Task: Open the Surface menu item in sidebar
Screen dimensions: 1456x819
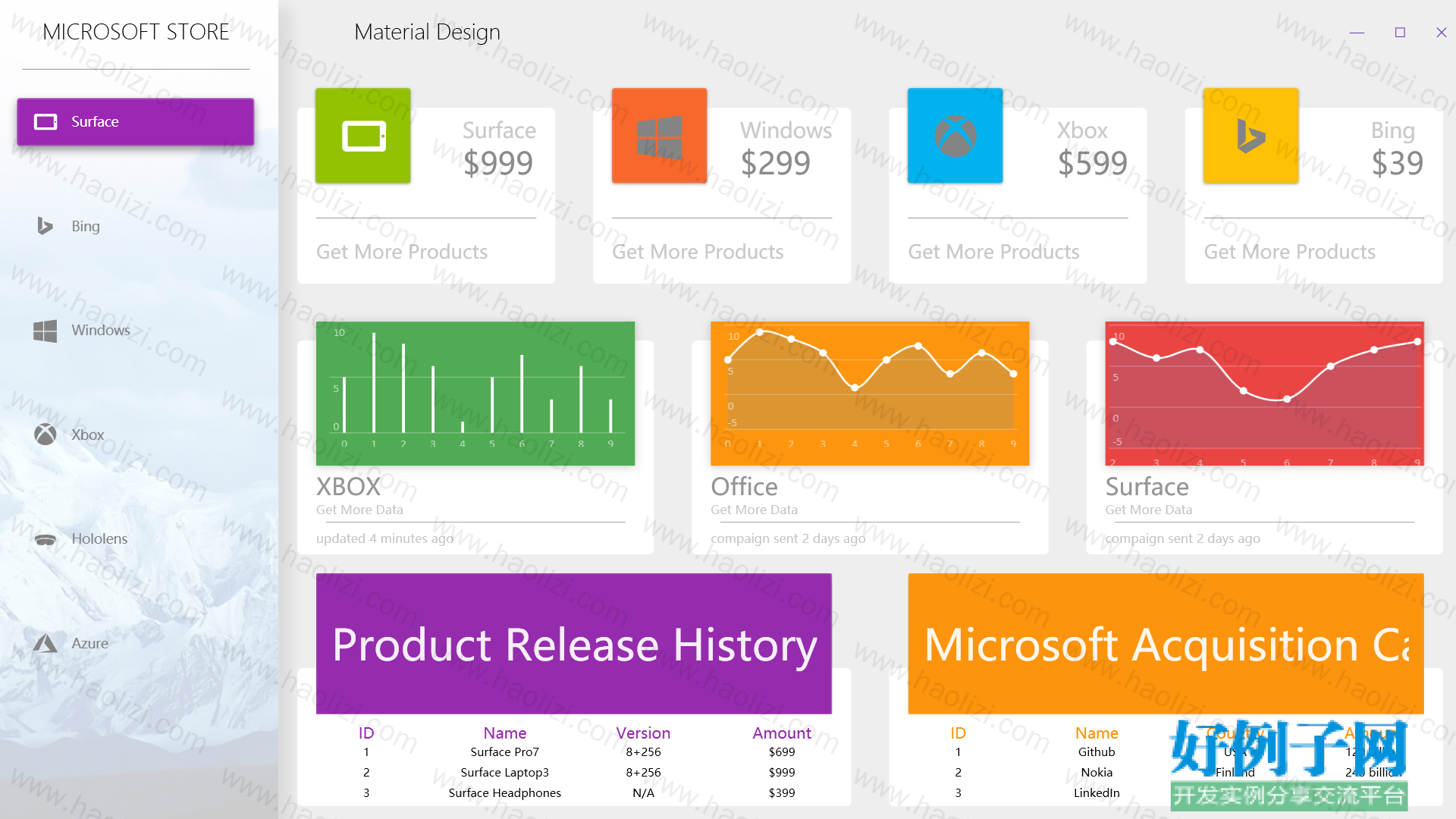Action: pos(136,121)
